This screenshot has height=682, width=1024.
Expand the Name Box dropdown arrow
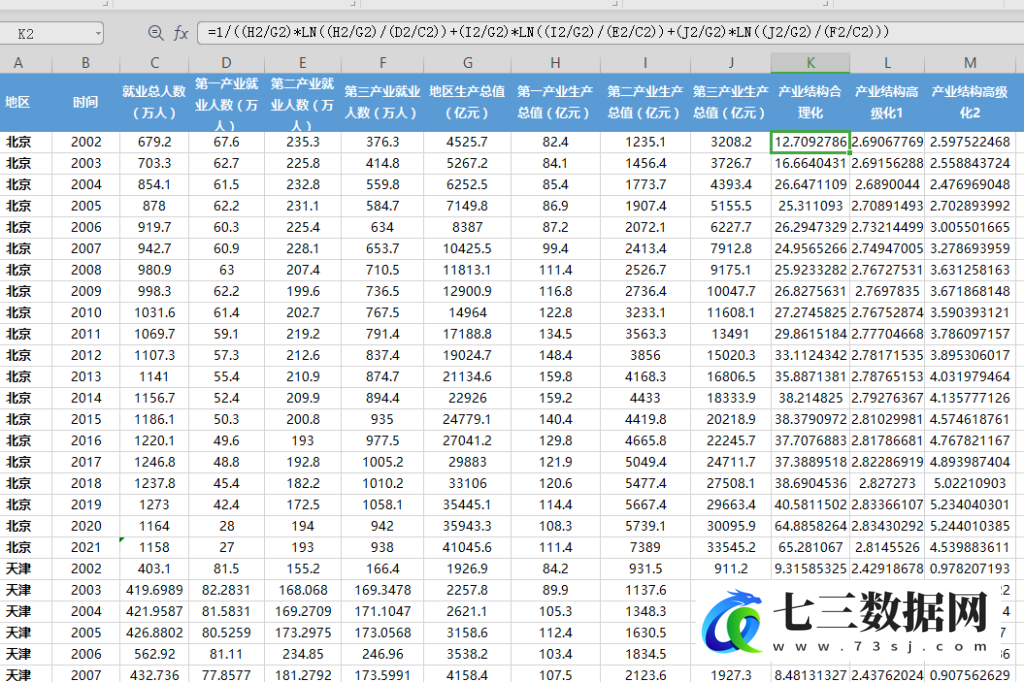[x=98, y=33]
